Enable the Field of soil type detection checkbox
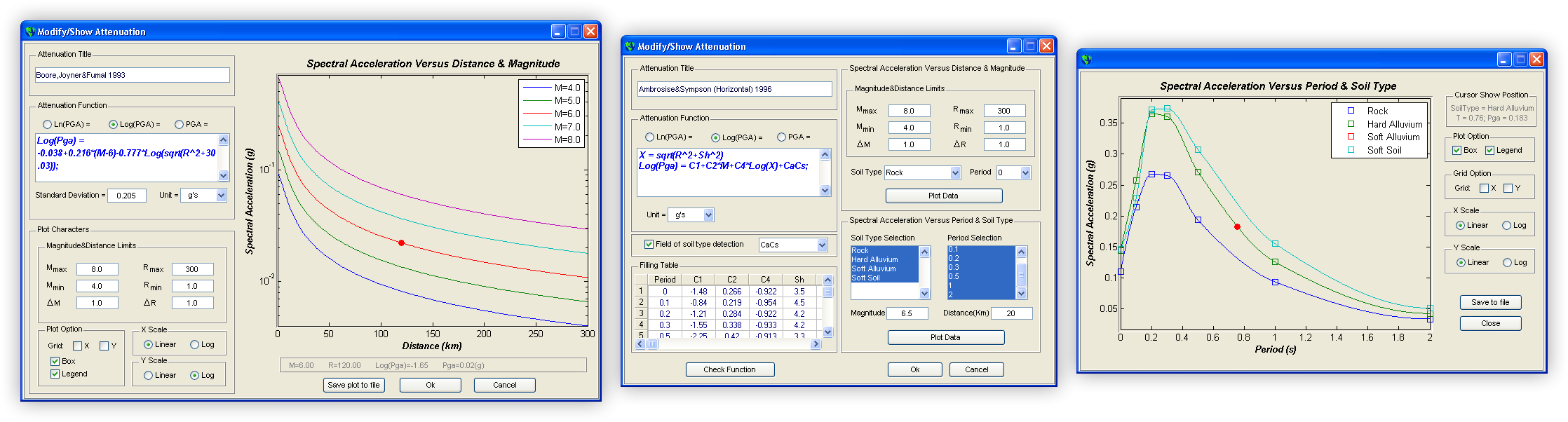The image size is (1568, 422). (649, 245)
